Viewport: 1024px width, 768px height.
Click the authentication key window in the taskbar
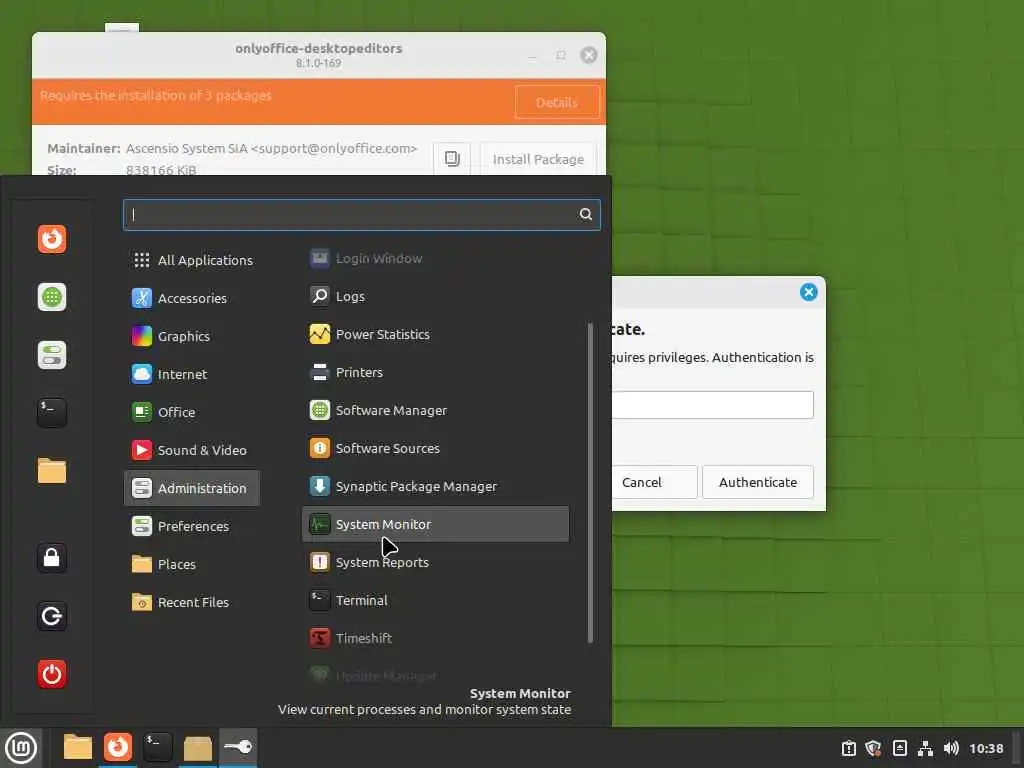coord(238,747)
